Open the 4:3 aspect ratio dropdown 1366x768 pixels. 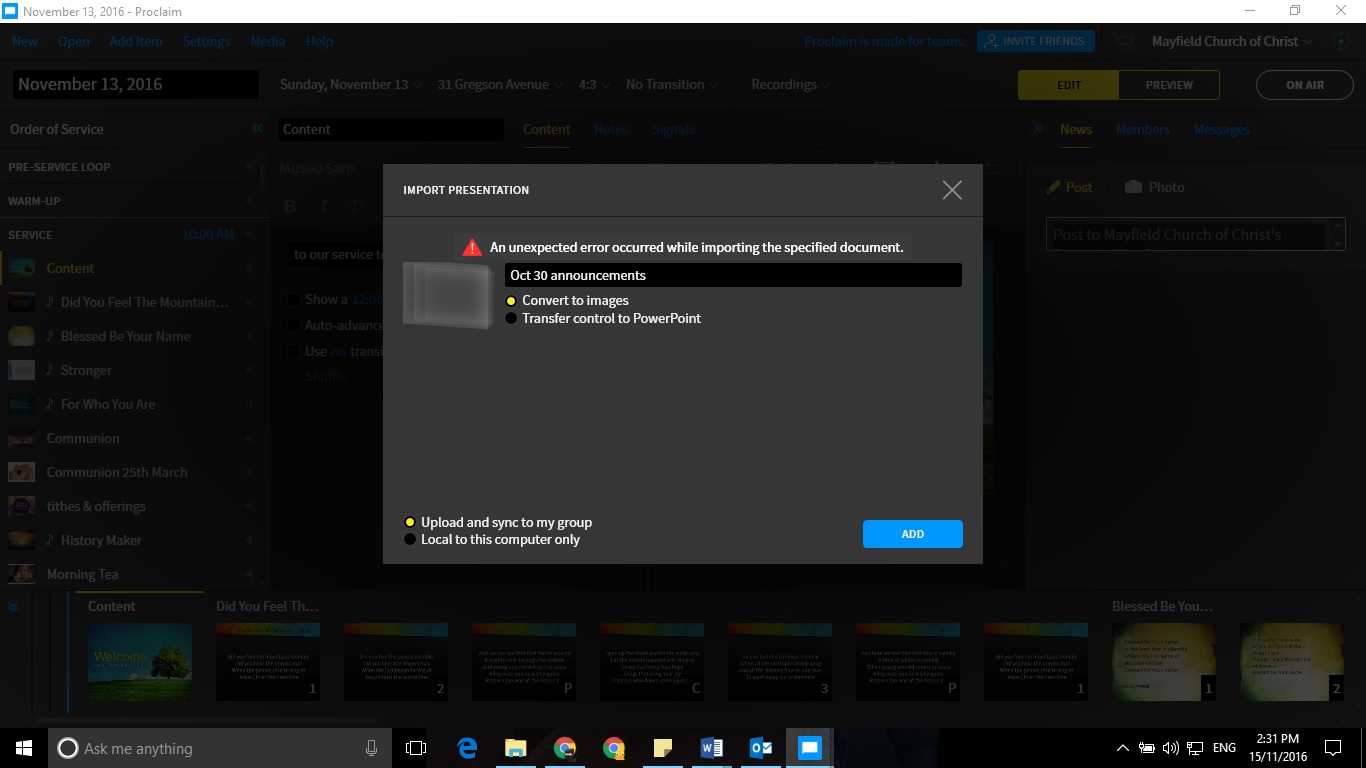[x=594, y=85]
